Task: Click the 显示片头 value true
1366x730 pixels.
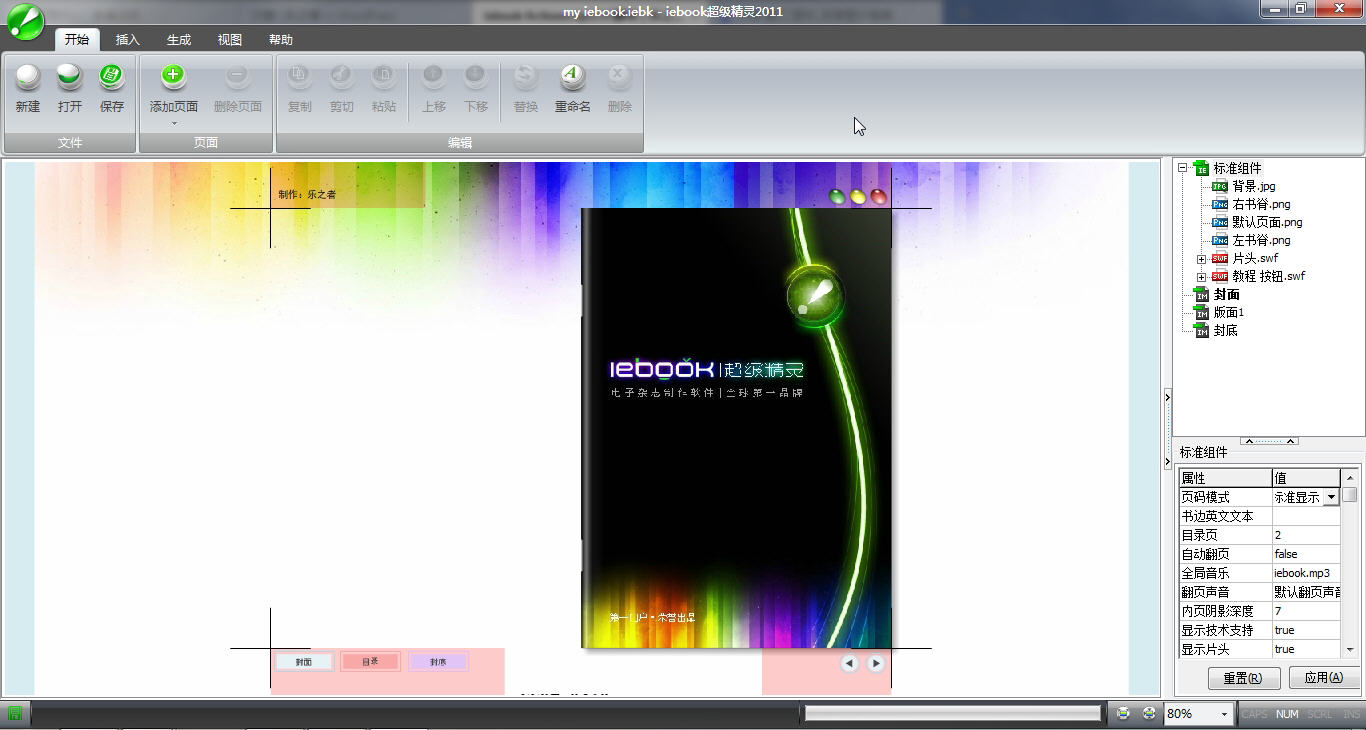Action: click(1305, 649)
